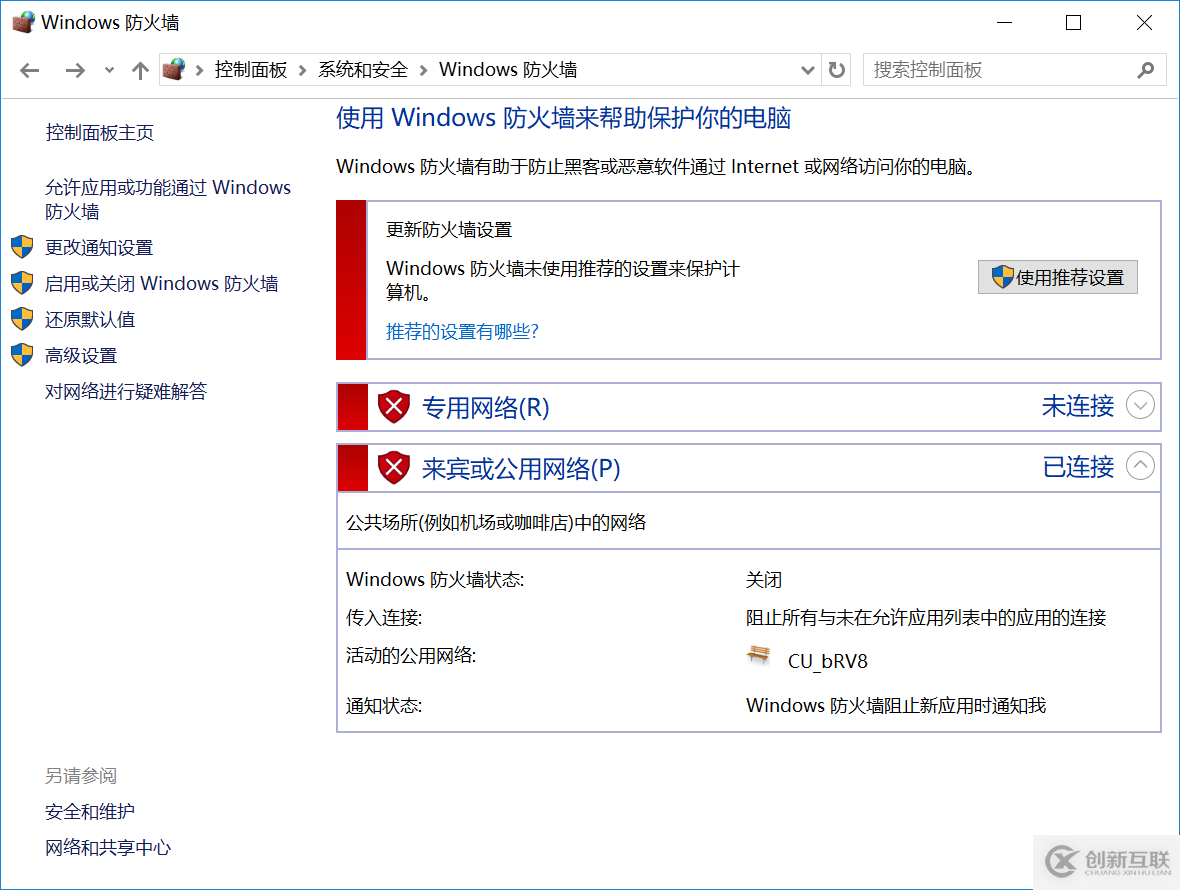The height and width of the screenshot is (890, 1180).
Task: Click the red X shield on 专用网络
Action: coord(393,406)
